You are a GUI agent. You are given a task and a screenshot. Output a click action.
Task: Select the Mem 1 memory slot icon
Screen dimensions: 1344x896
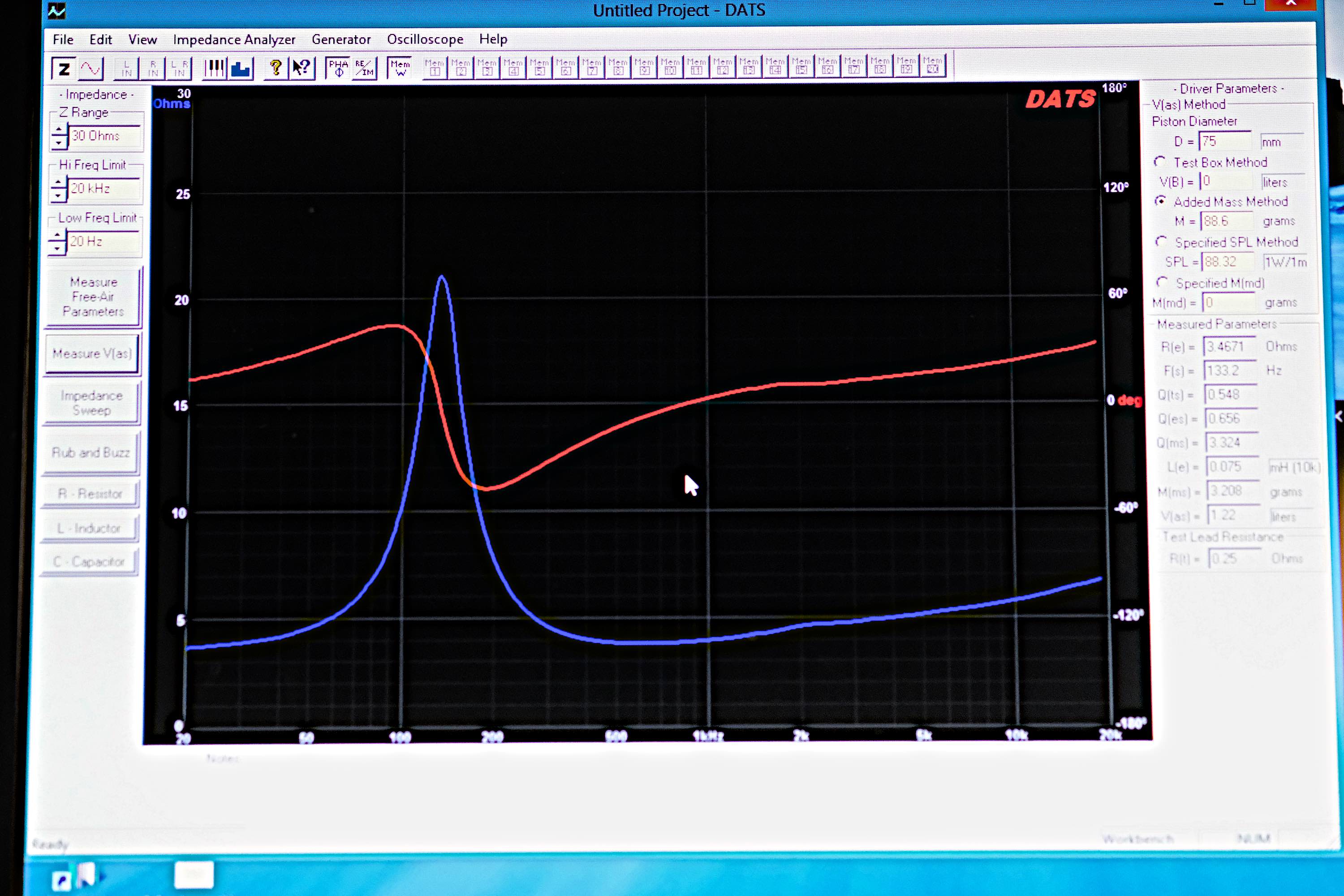pos(434,68)
